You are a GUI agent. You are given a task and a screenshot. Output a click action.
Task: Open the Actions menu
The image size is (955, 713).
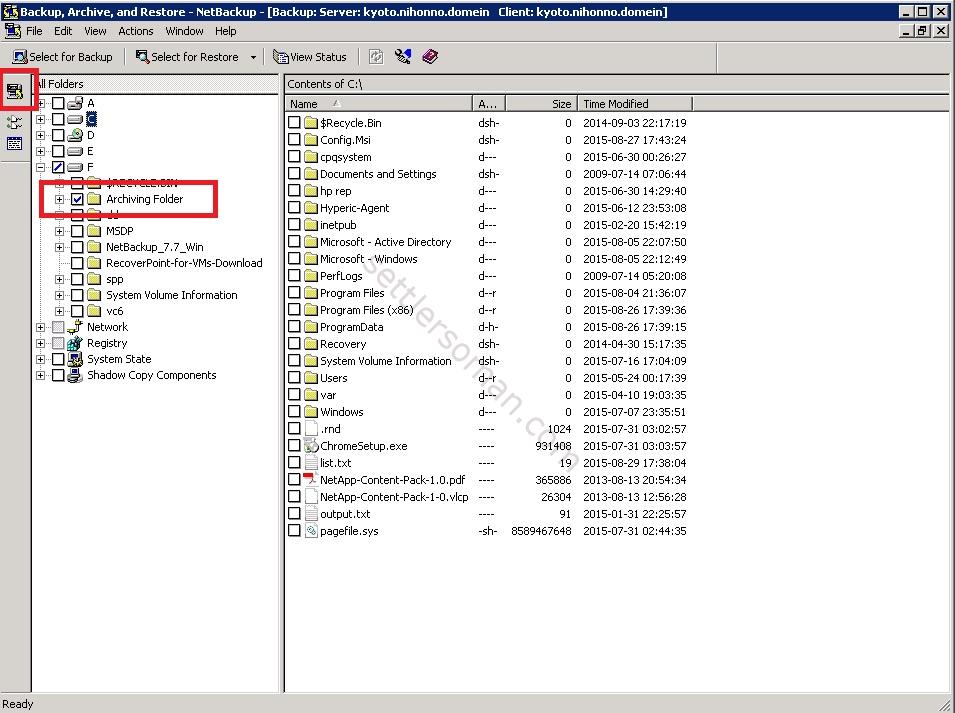135,31
